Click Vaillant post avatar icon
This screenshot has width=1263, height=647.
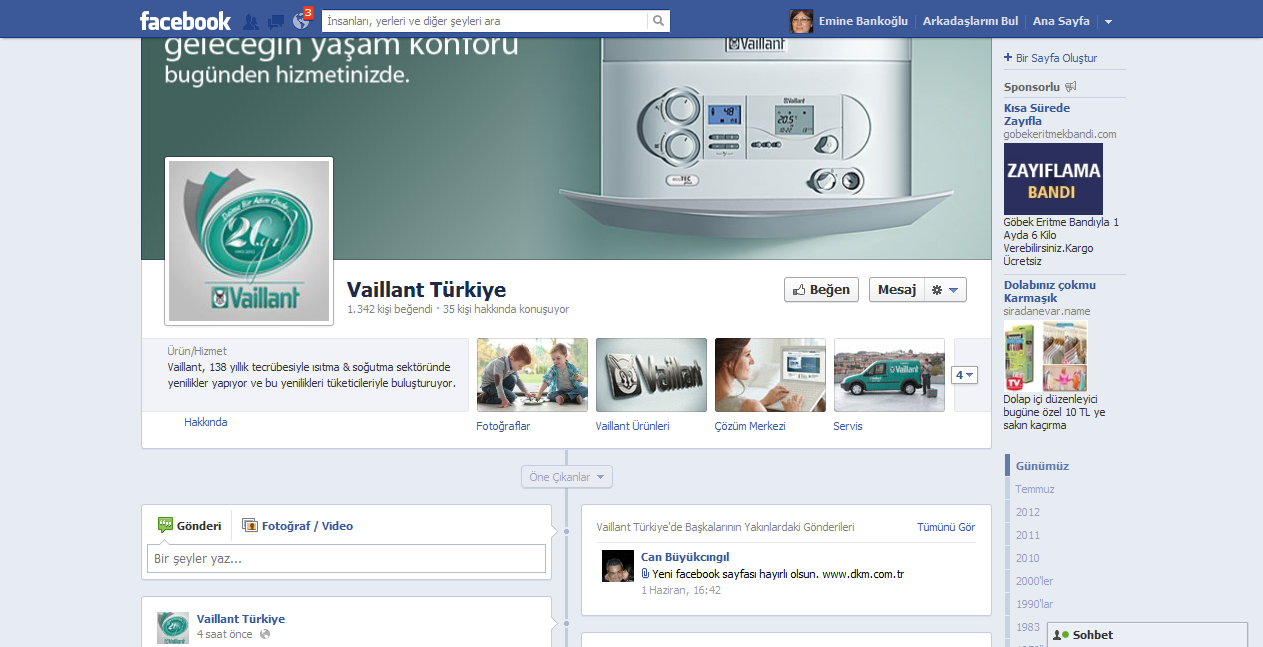pos(173,628)
